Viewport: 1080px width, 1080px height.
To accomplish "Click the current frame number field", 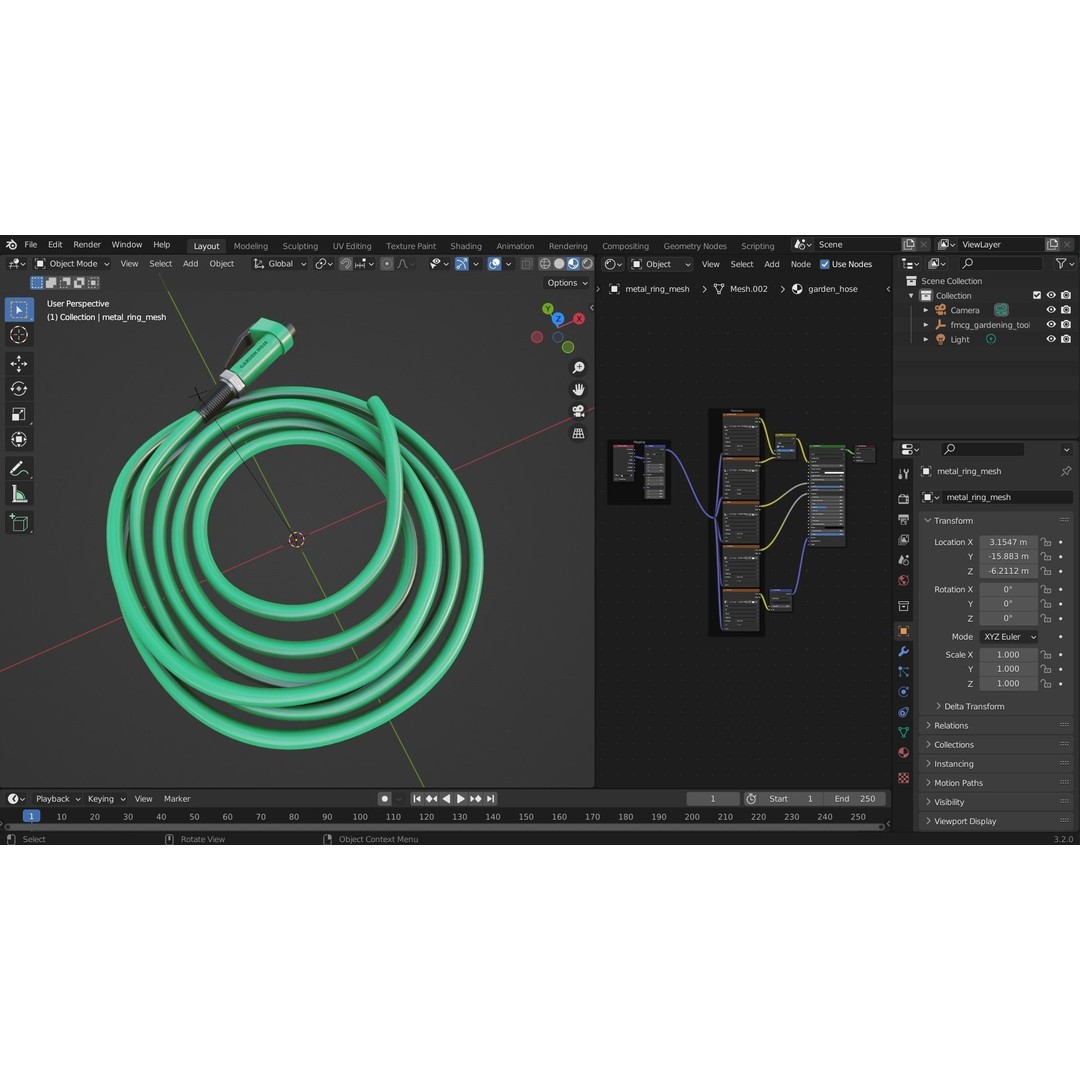I will pyautogui.click(x=713, y=799).
